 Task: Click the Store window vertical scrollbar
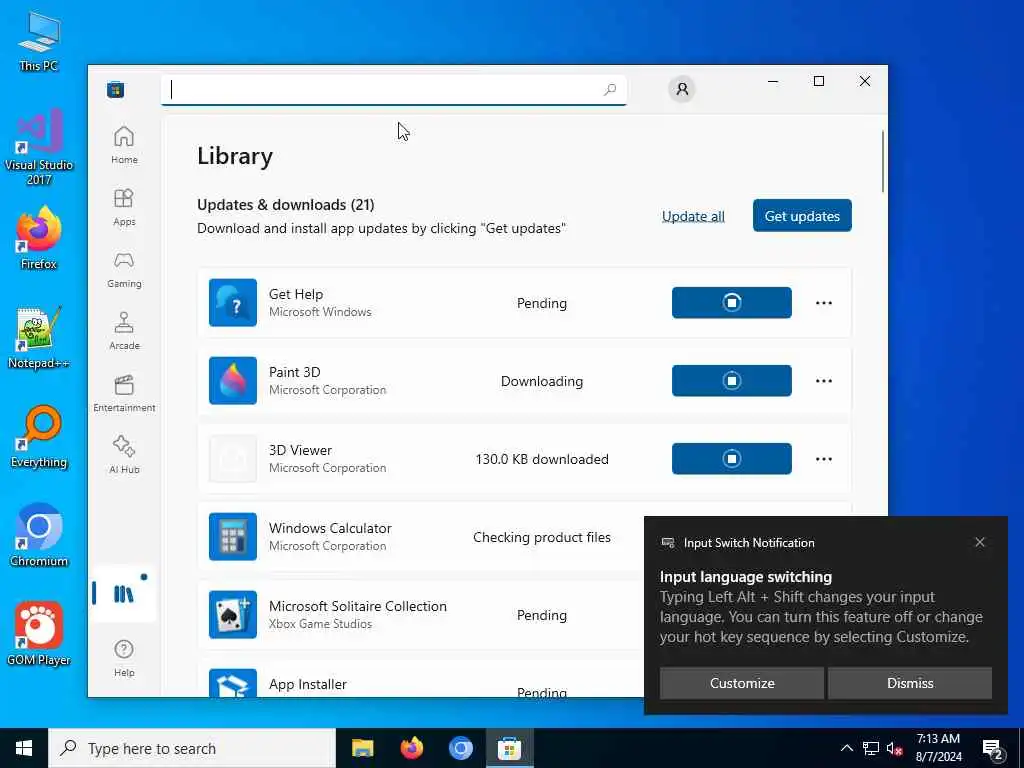pyautogui.click(x=883, y=161)
